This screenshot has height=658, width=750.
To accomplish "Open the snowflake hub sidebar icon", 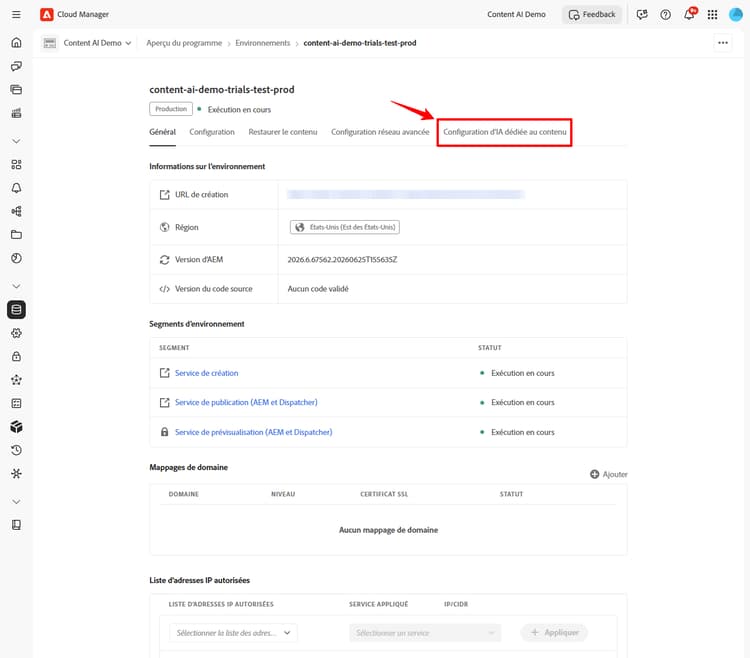I will click(x=16, y=474).
